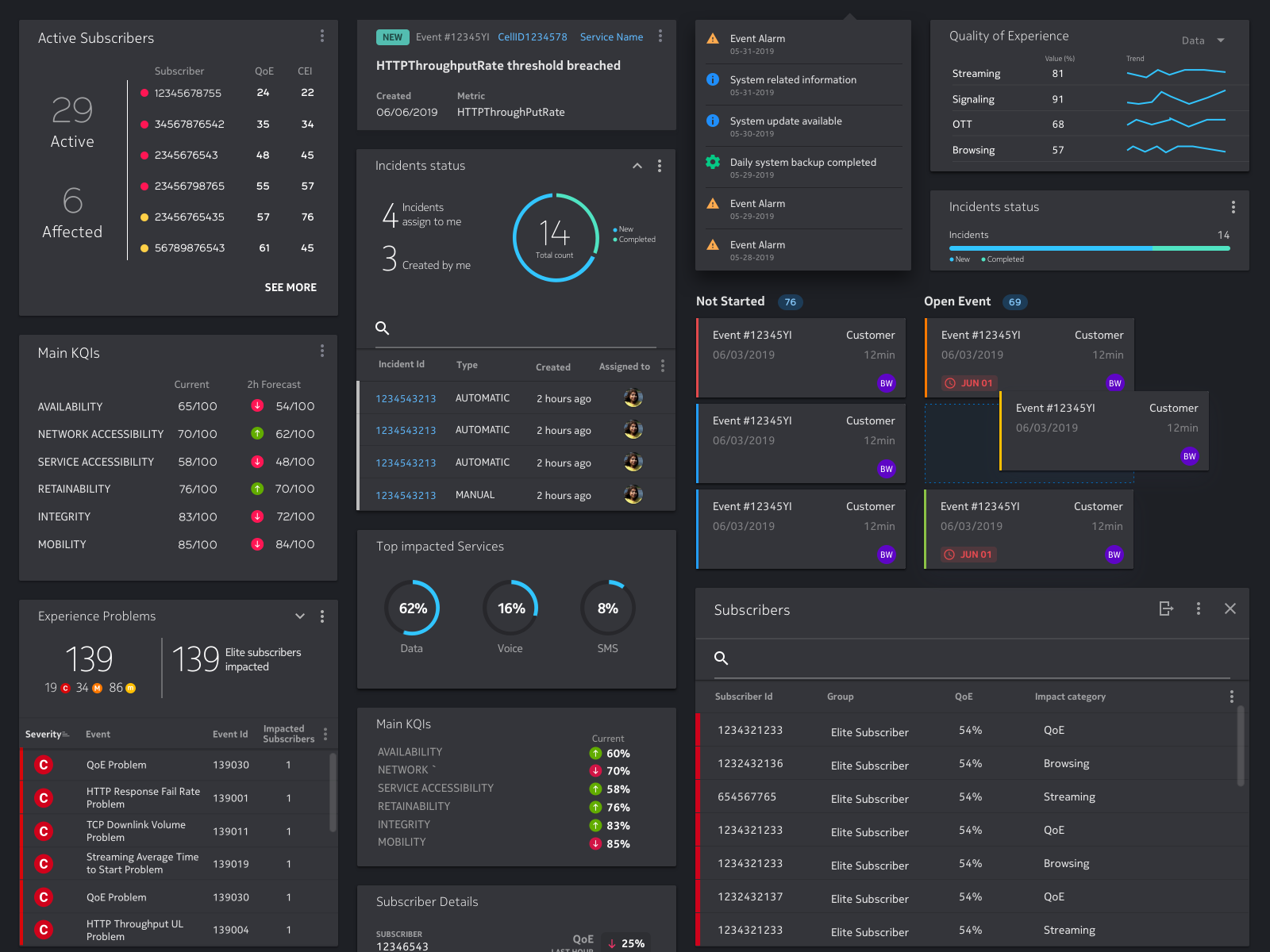This screenshot has height=952, width=1270.
Task: Click the search icon in the Subscribers panel
Action: pos(721,658)
